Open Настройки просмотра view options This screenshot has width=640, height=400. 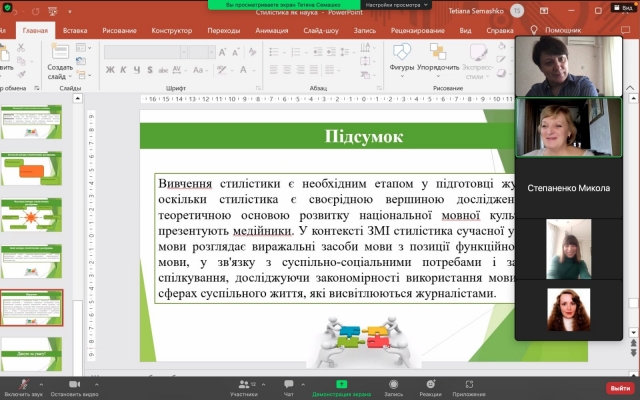pyautogui.click(x=391, y=5)
